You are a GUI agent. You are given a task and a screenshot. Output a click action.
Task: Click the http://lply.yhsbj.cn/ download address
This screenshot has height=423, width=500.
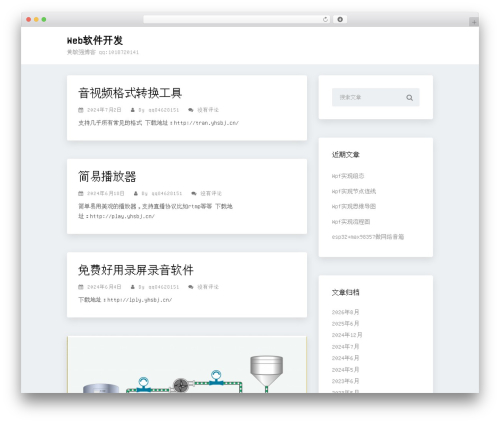pyautogui.click(x=139, y=300)
